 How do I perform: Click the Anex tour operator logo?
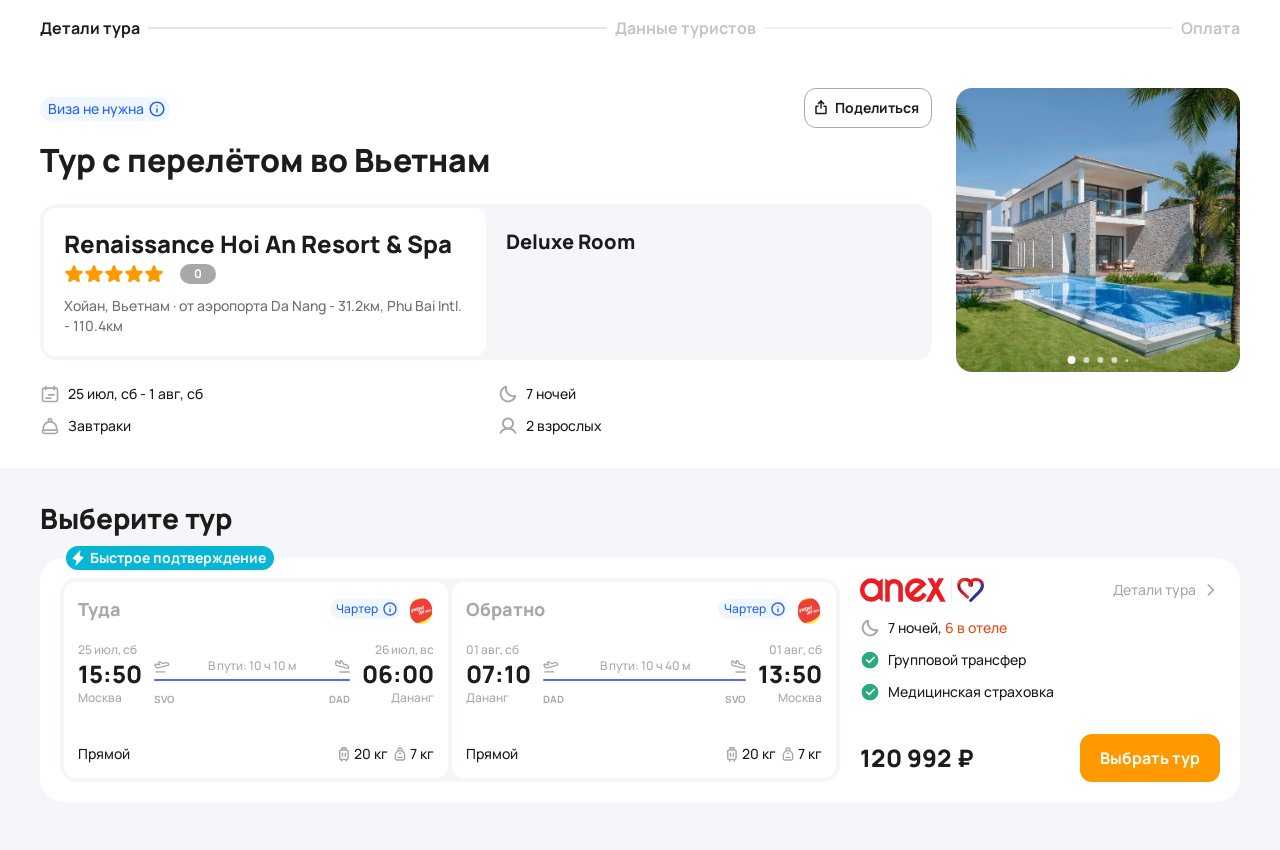[922, 590]
